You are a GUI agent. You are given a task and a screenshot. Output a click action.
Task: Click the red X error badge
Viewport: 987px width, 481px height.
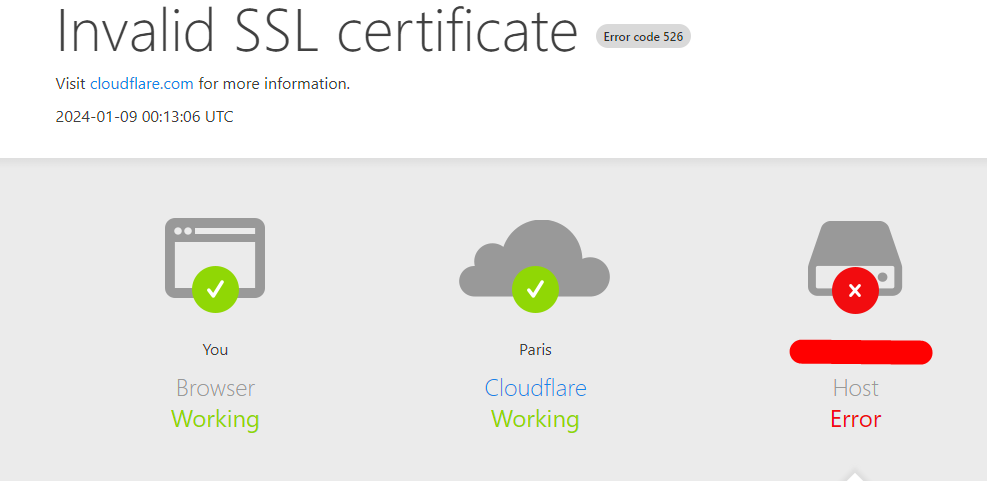(x=855, y=290)
